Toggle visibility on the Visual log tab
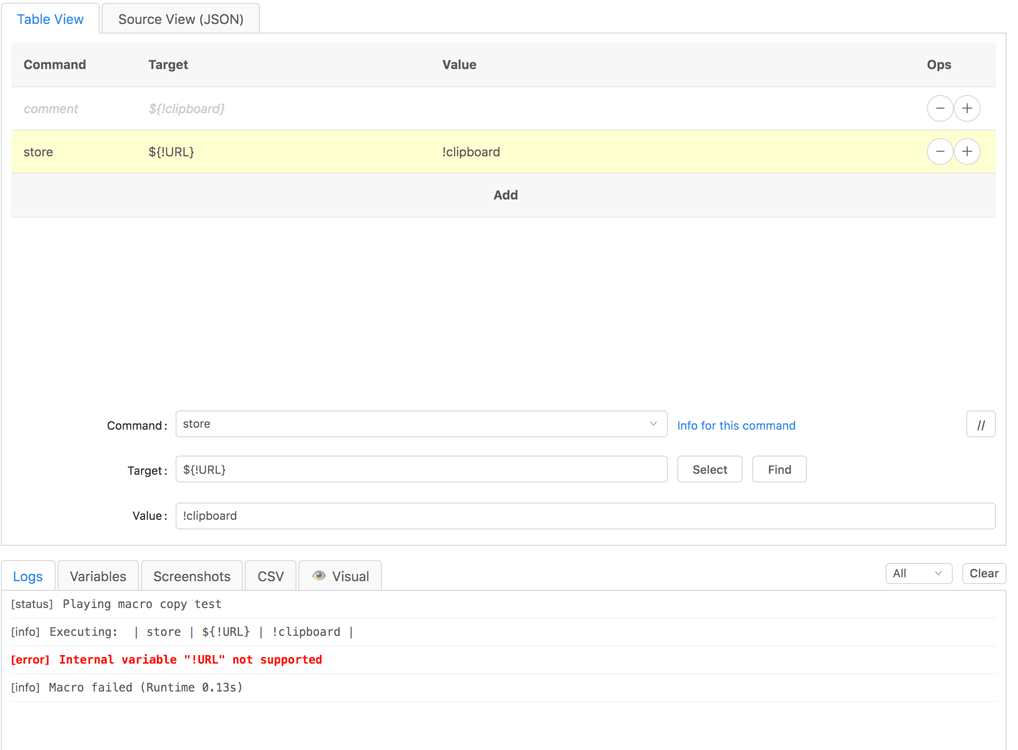This screenshot has height=750, width=1018. tap(342, 575)
